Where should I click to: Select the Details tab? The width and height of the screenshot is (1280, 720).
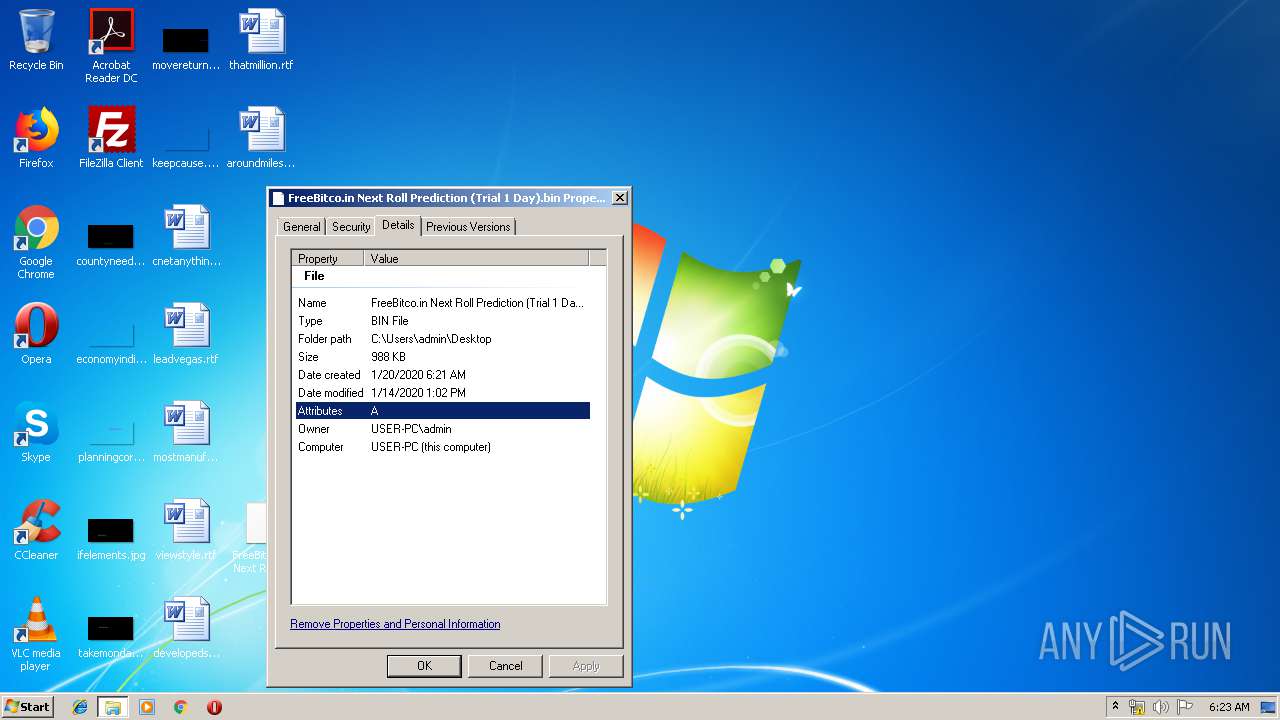click(x=398, y=225)
